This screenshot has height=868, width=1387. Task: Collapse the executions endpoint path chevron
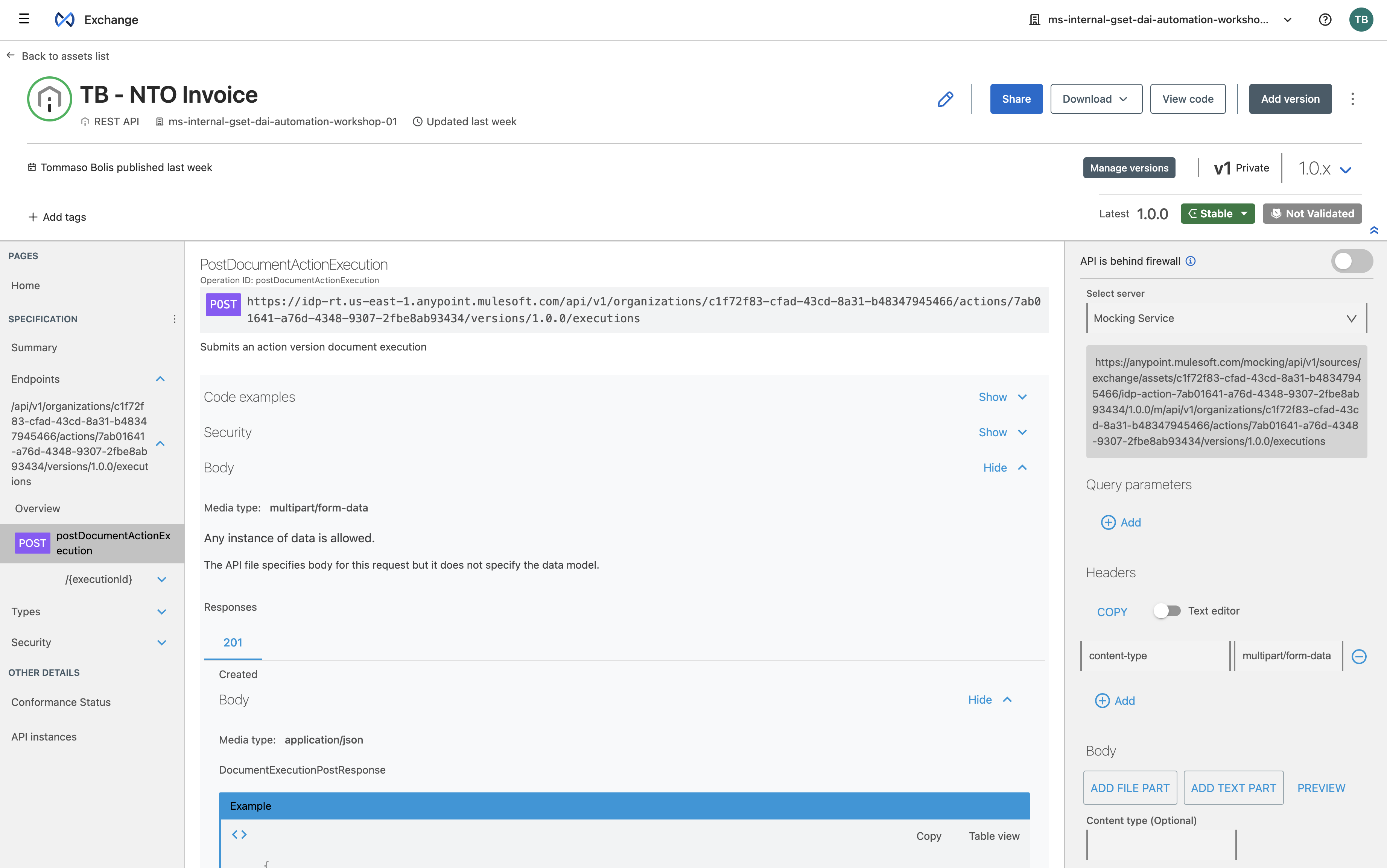pyautogui.click(x=160, y=444)
